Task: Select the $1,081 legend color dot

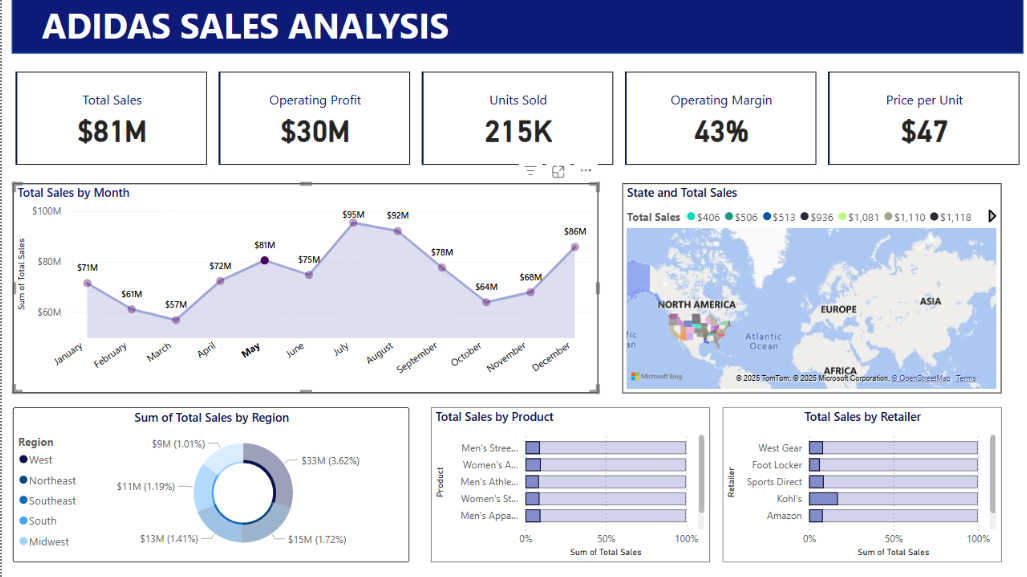Action: 842,217
